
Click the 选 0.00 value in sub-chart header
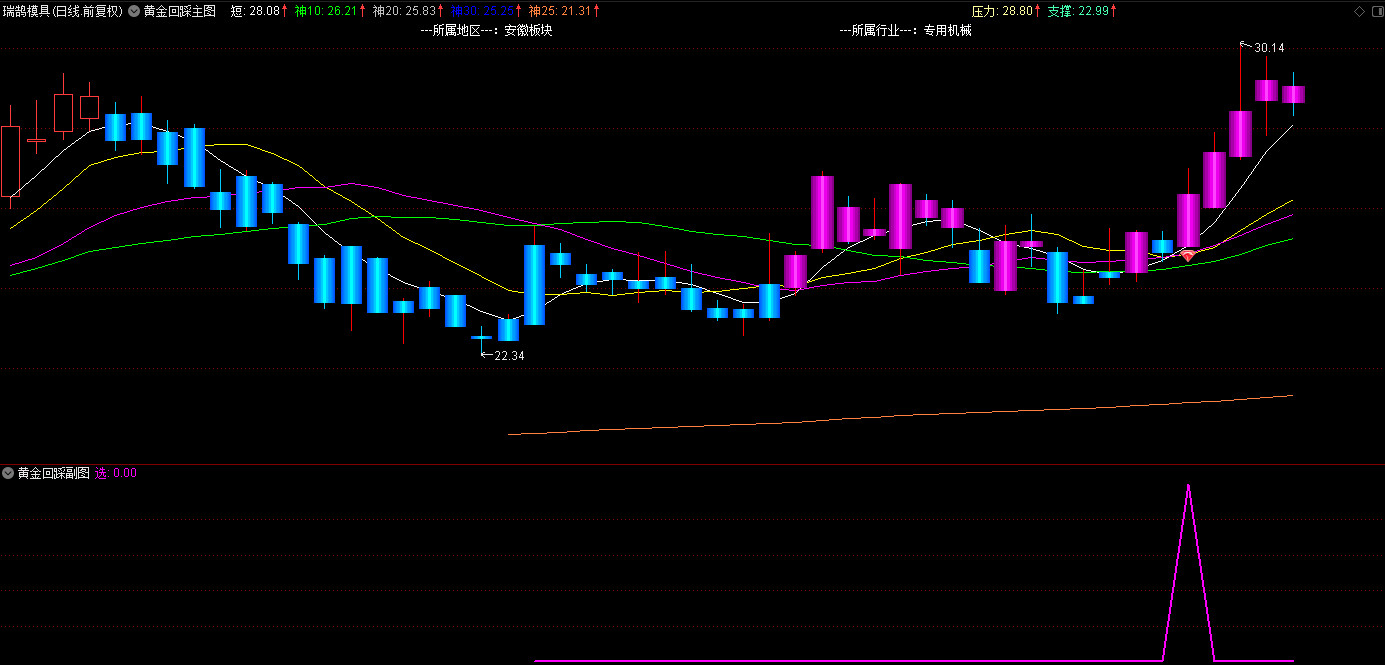pyautogui.click(x=116, y=473)
